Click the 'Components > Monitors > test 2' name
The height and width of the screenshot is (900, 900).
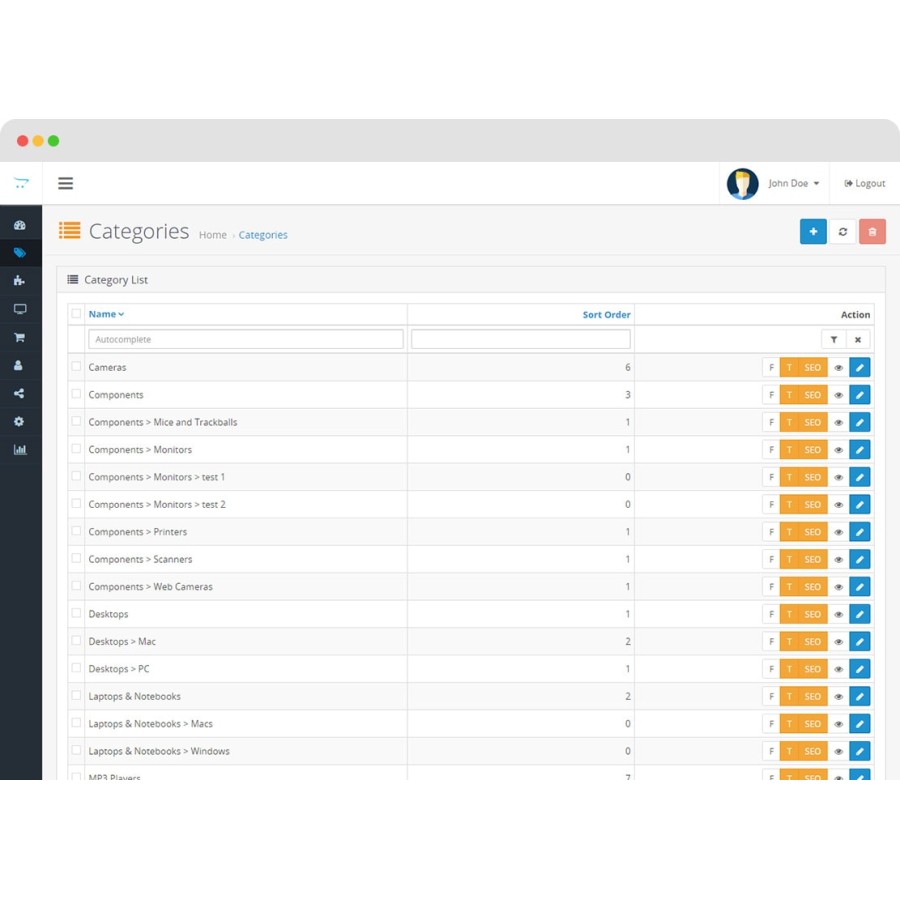(157, 505)
